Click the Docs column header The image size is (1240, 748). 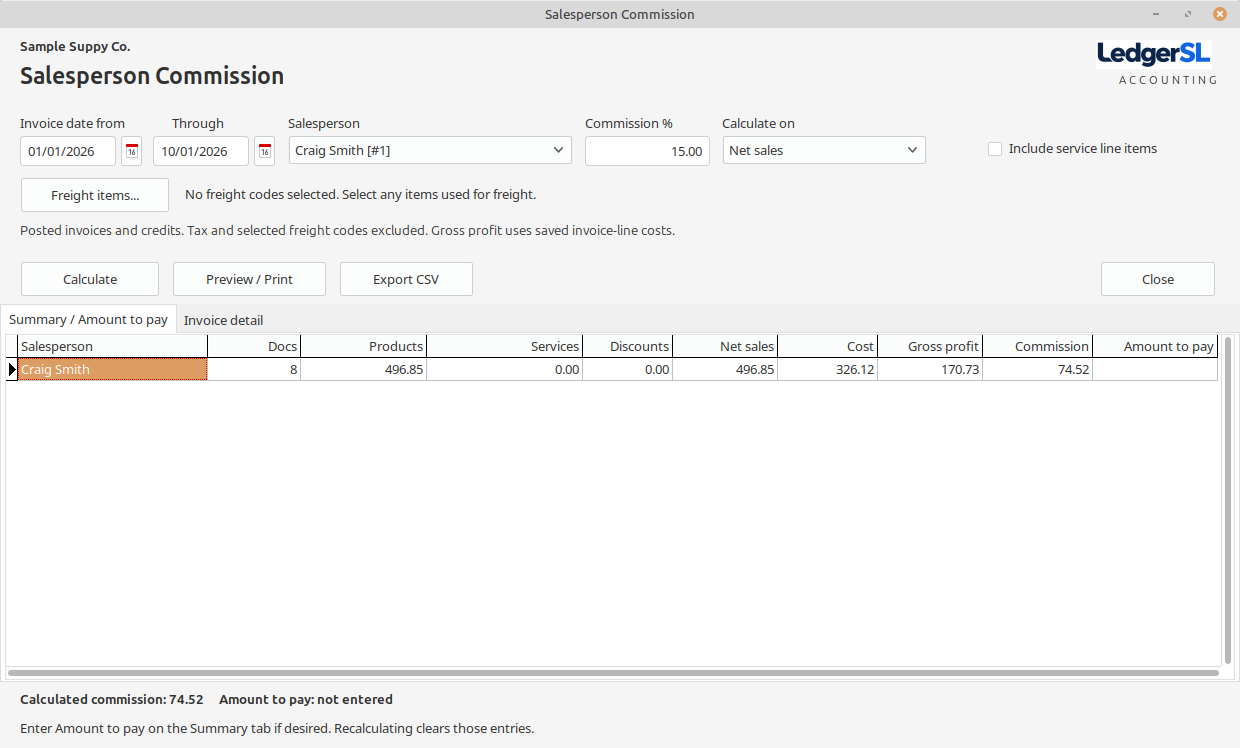click(254, 346)
